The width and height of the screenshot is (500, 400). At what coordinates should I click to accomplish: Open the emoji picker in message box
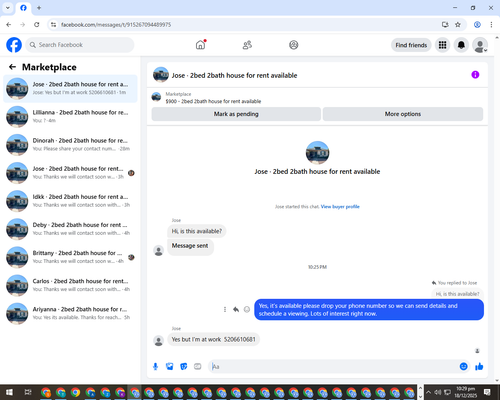click(x=463, y=366)
